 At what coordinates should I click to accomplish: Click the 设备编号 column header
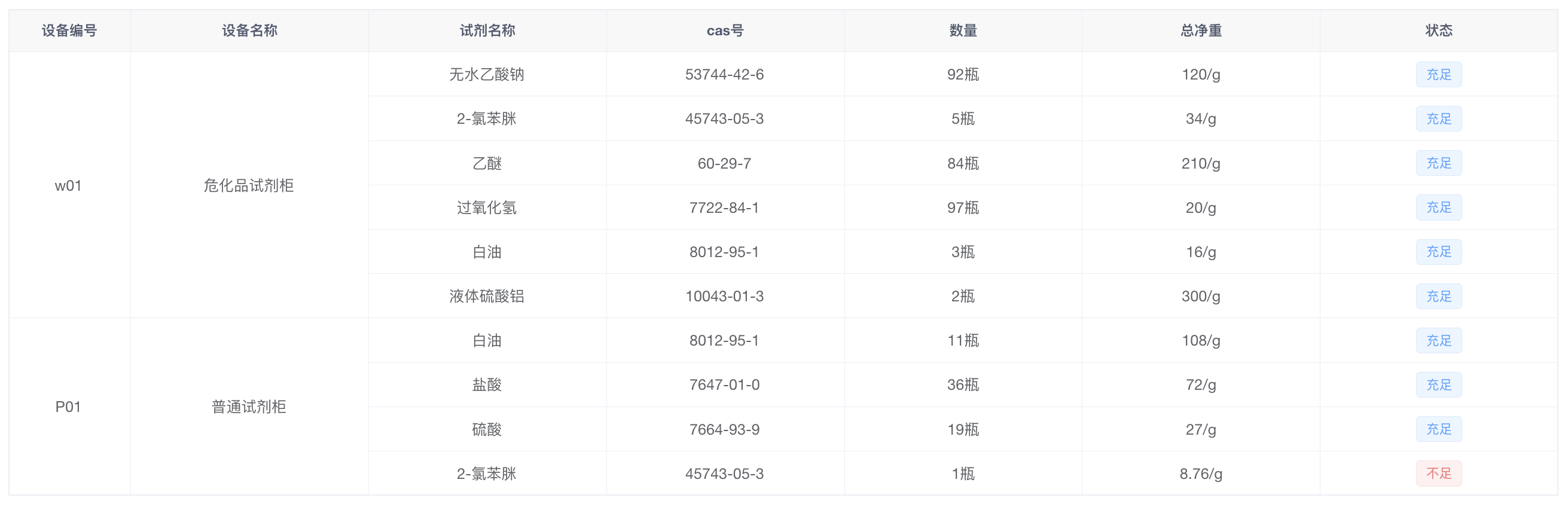[69, 30]
